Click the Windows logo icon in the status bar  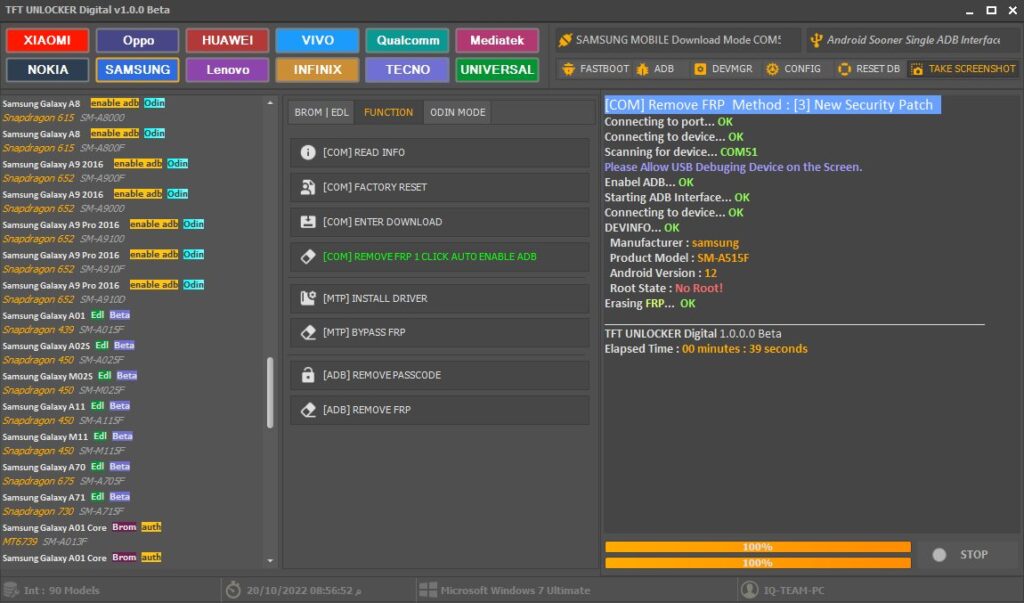(428, 590)
